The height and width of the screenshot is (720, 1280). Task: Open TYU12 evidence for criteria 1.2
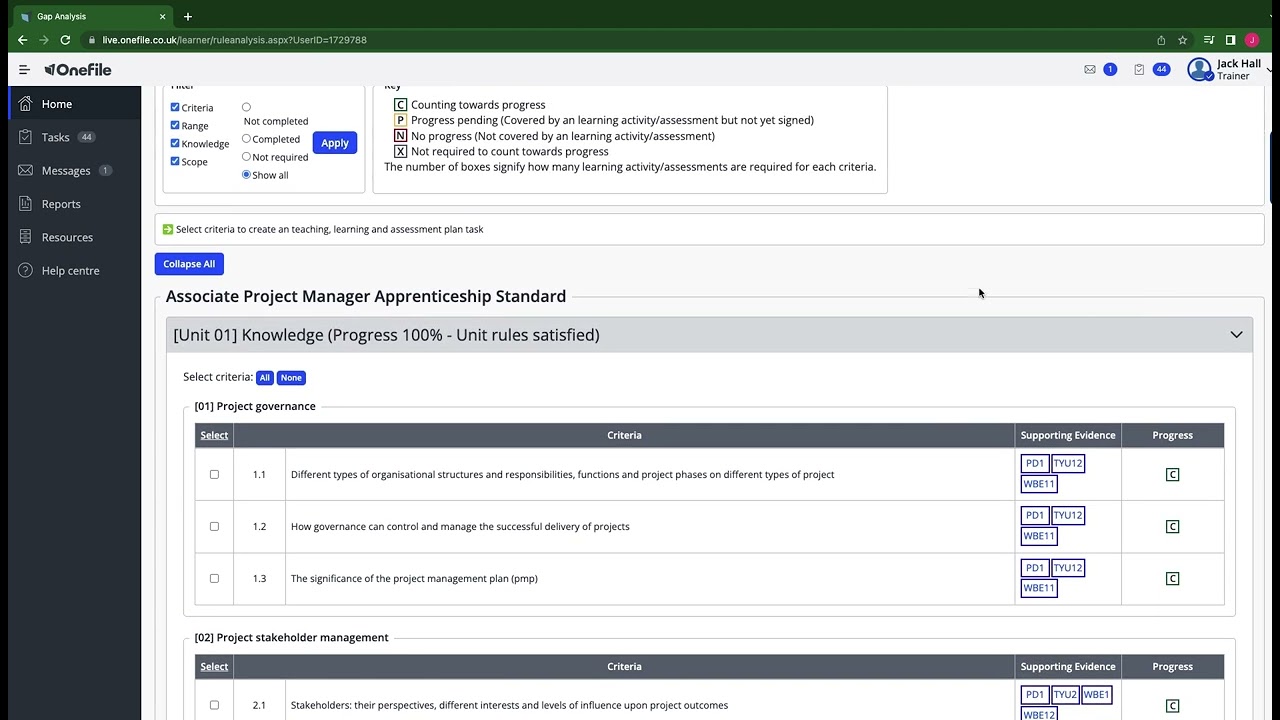tap(1068, 515)
